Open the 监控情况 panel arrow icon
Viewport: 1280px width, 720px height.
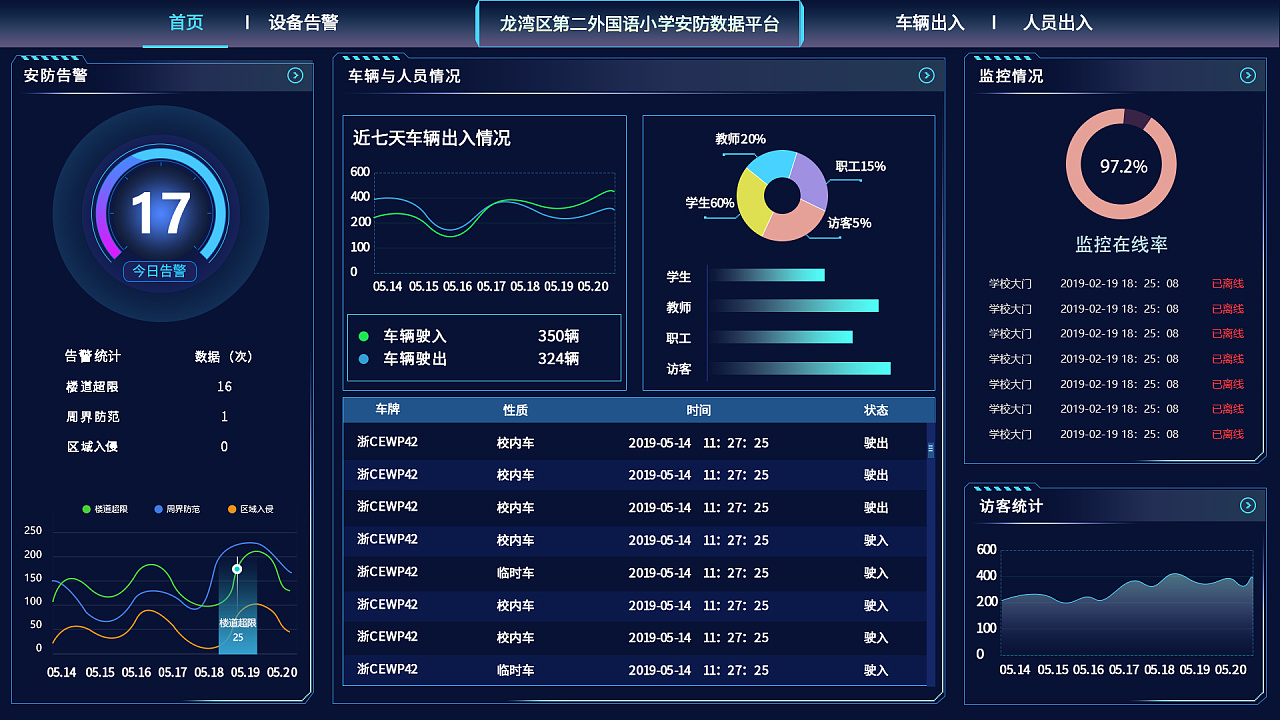1247,75
